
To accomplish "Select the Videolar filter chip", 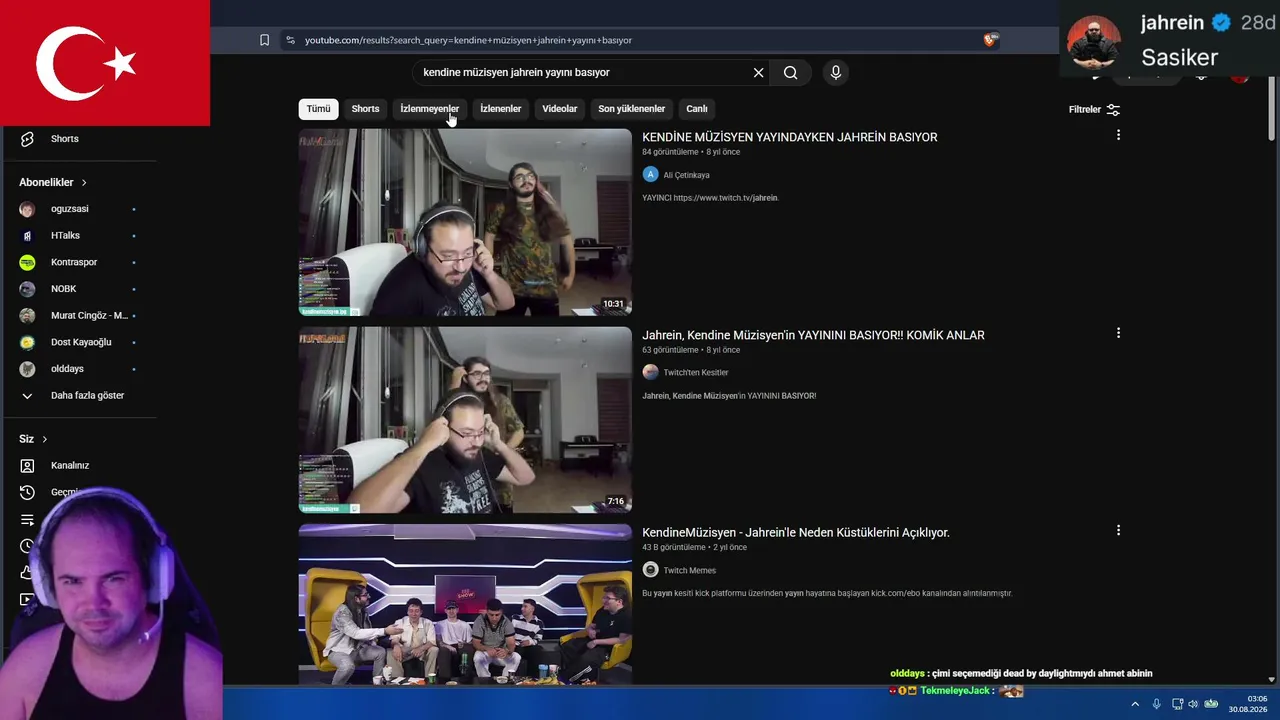I will click(560, 109).
